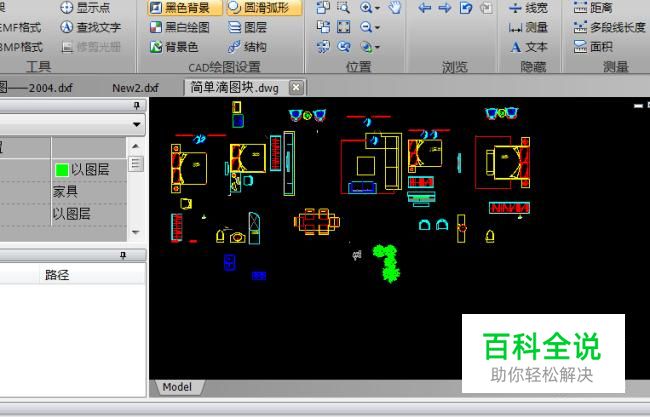Click the fit-to-window extents icon

pos(344,27)
